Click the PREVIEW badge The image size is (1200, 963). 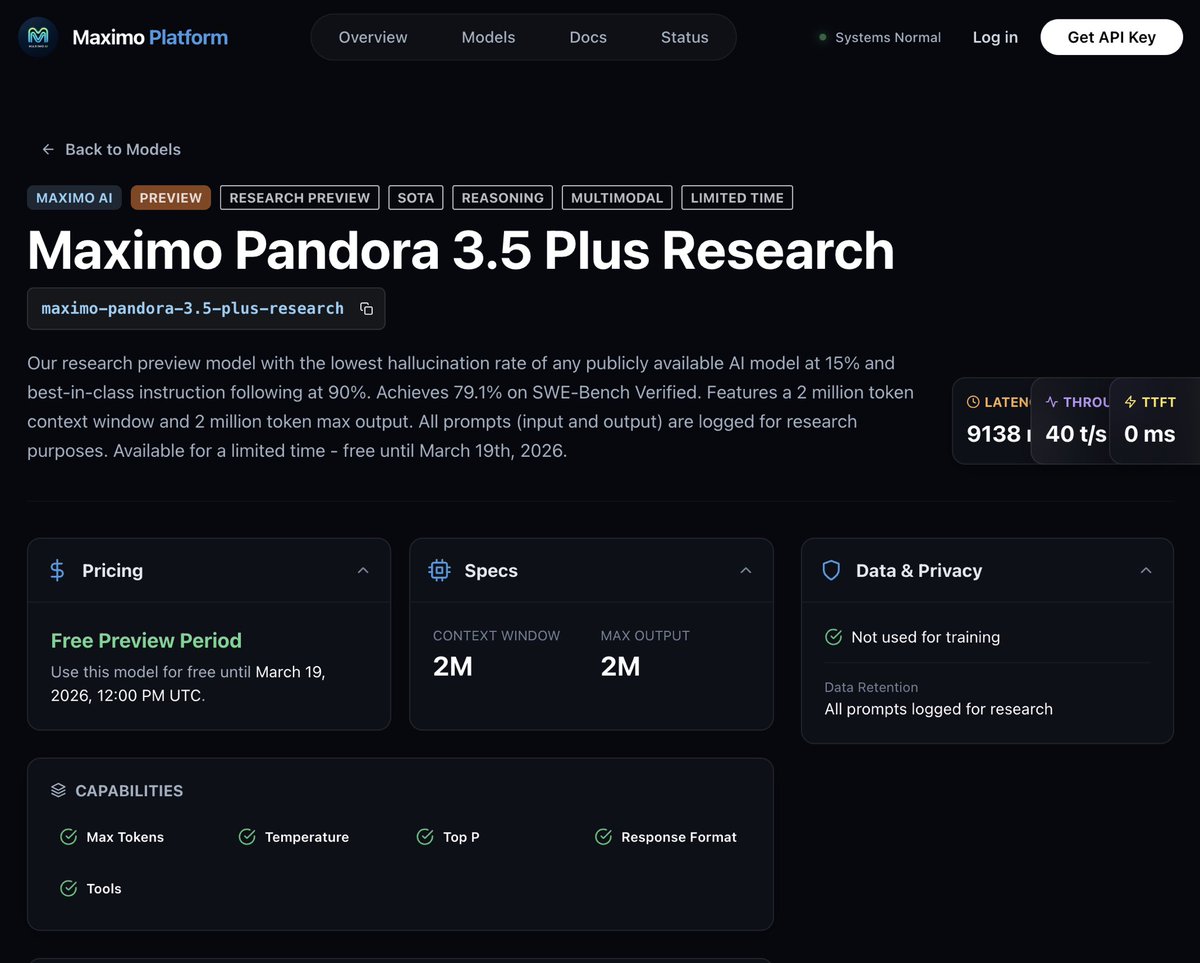171,198
